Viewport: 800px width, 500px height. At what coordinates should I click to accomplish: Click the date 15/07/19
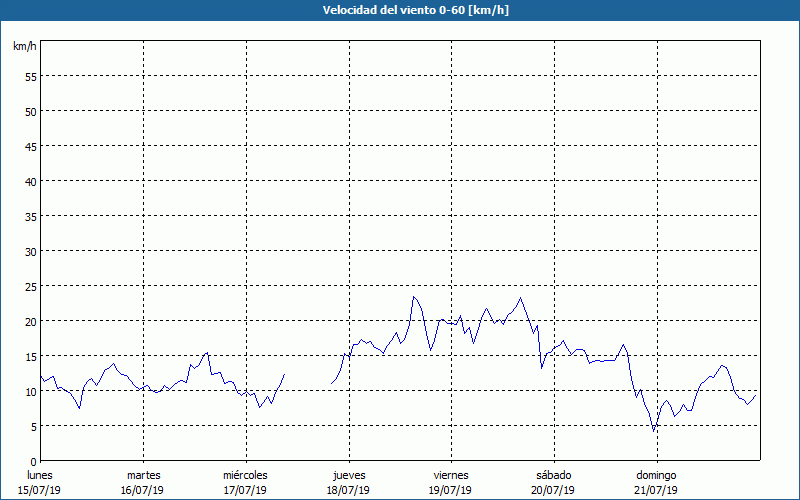point(39,490)
